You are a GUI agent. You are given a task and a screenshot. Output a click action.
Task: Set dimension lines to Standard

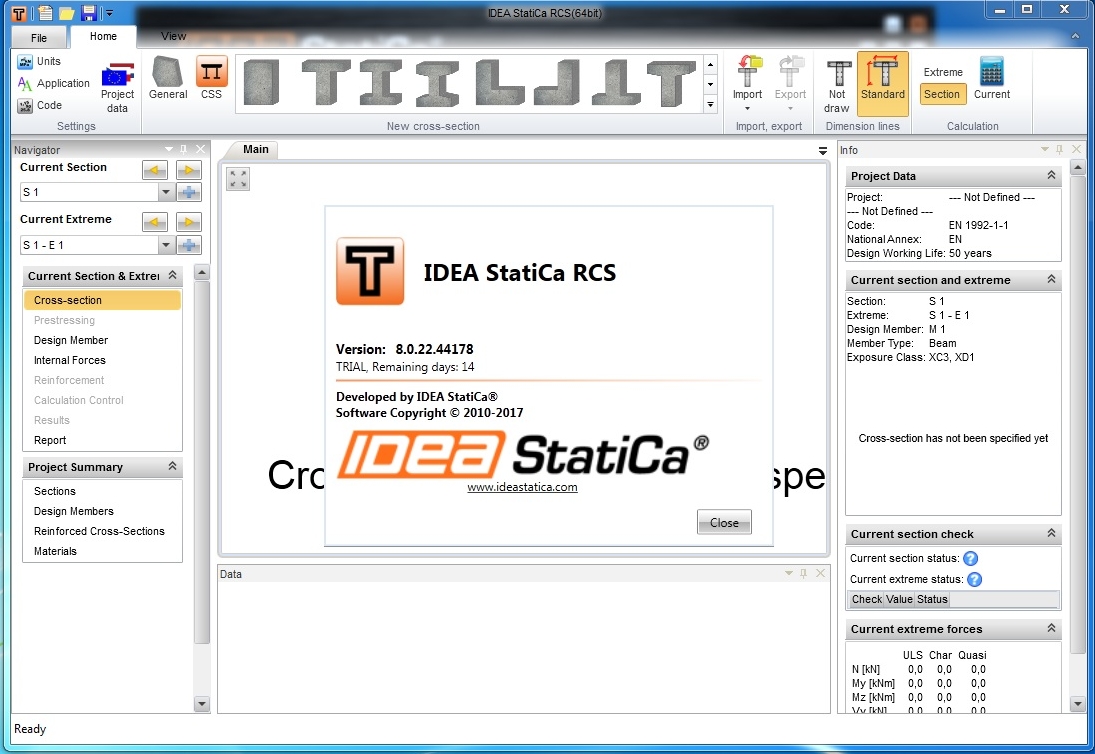[883, 83]
